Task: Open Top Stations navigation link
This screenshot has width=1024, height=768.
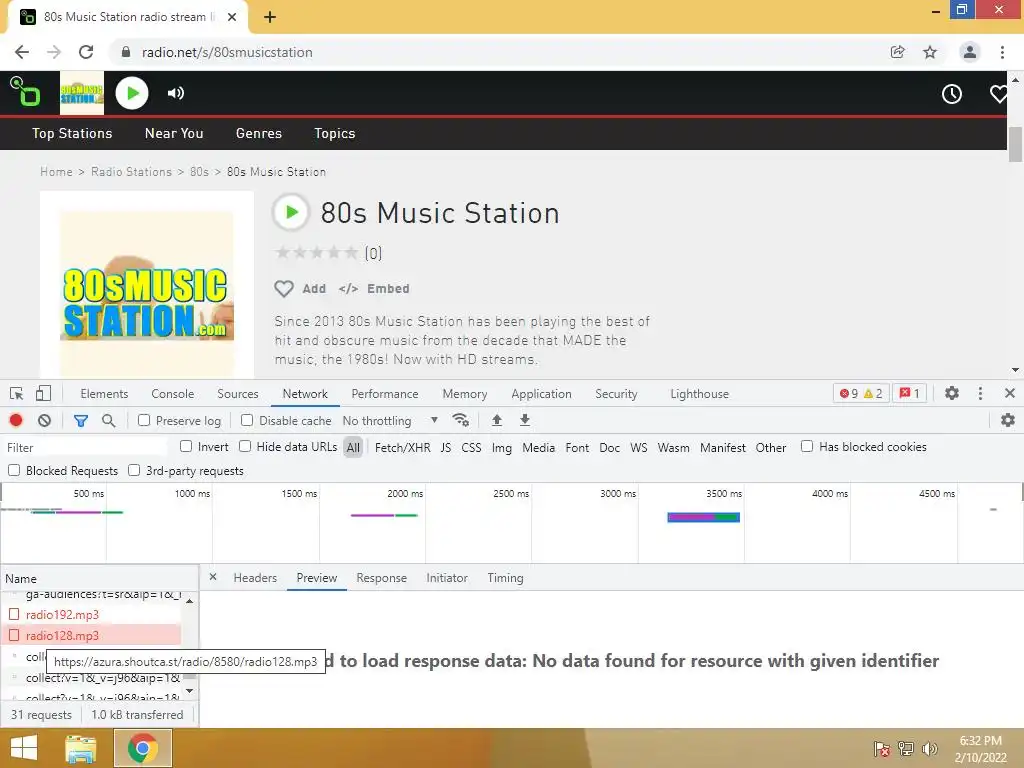Action: pyautogui.click(x=72, y=133)
